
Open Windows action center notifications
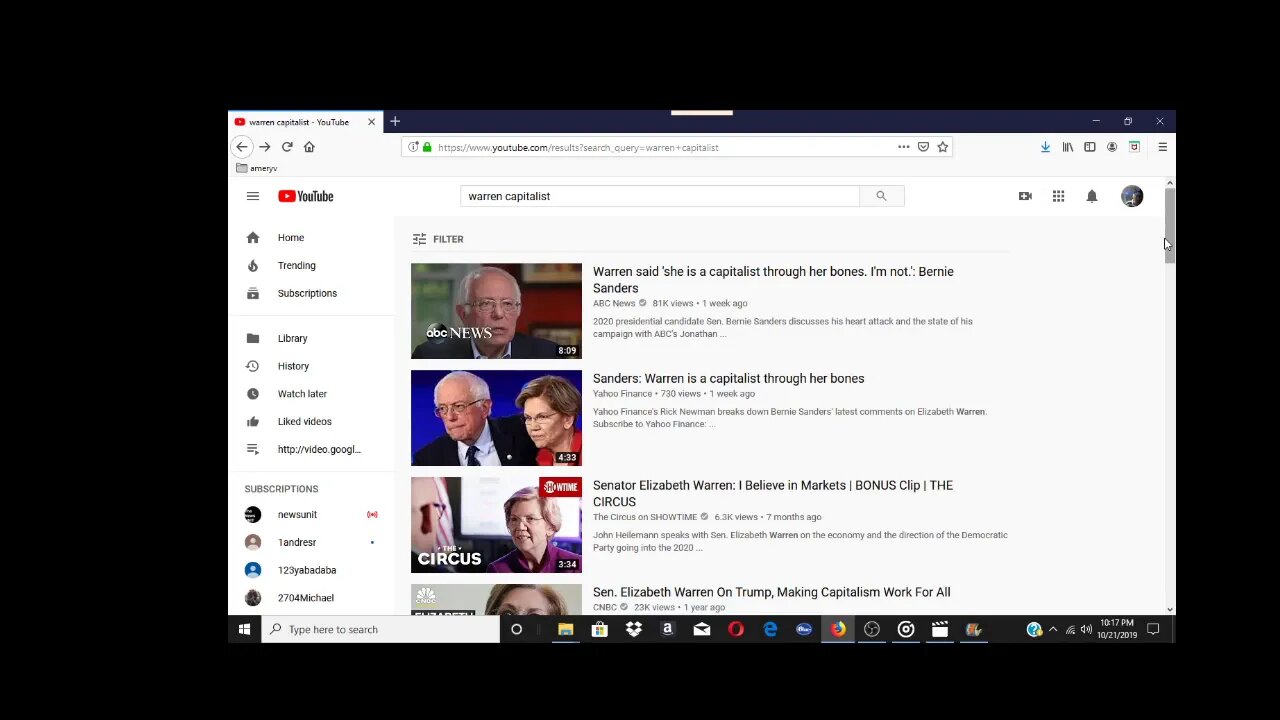pyautogui.click(x=1153, y=630)
